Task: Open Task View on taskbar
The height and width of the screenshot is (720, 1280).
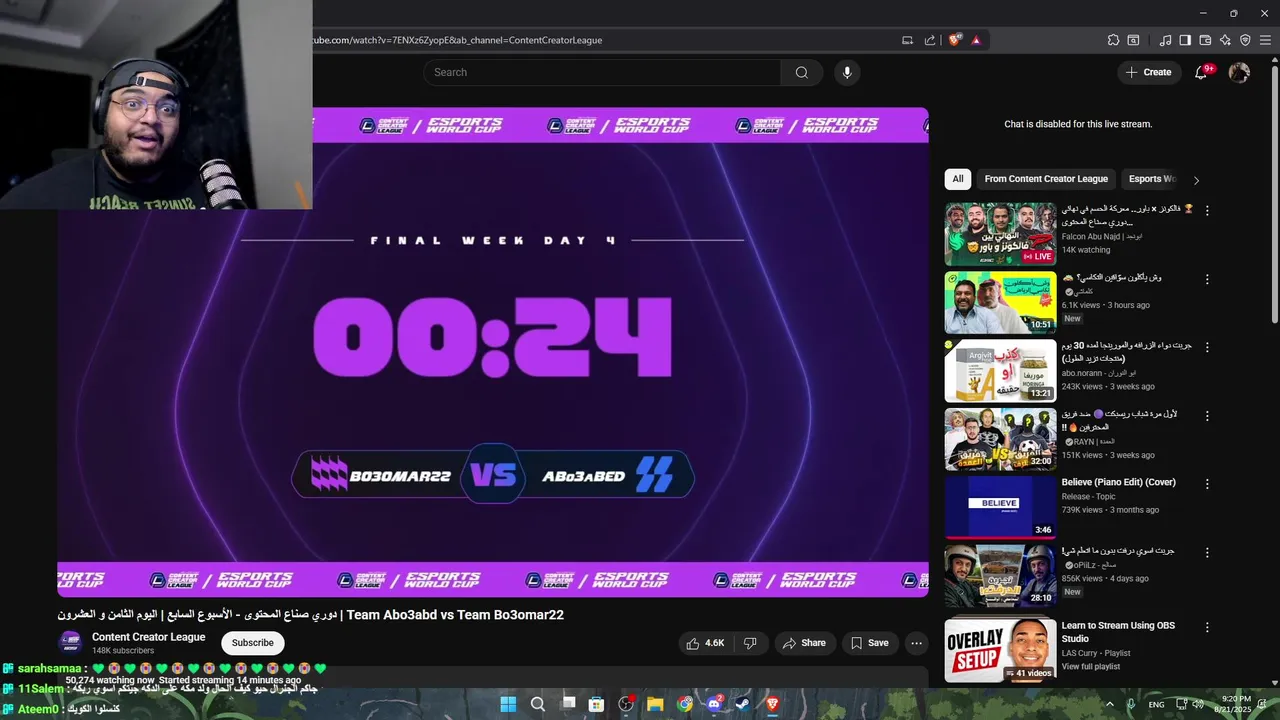Action: 568,704
